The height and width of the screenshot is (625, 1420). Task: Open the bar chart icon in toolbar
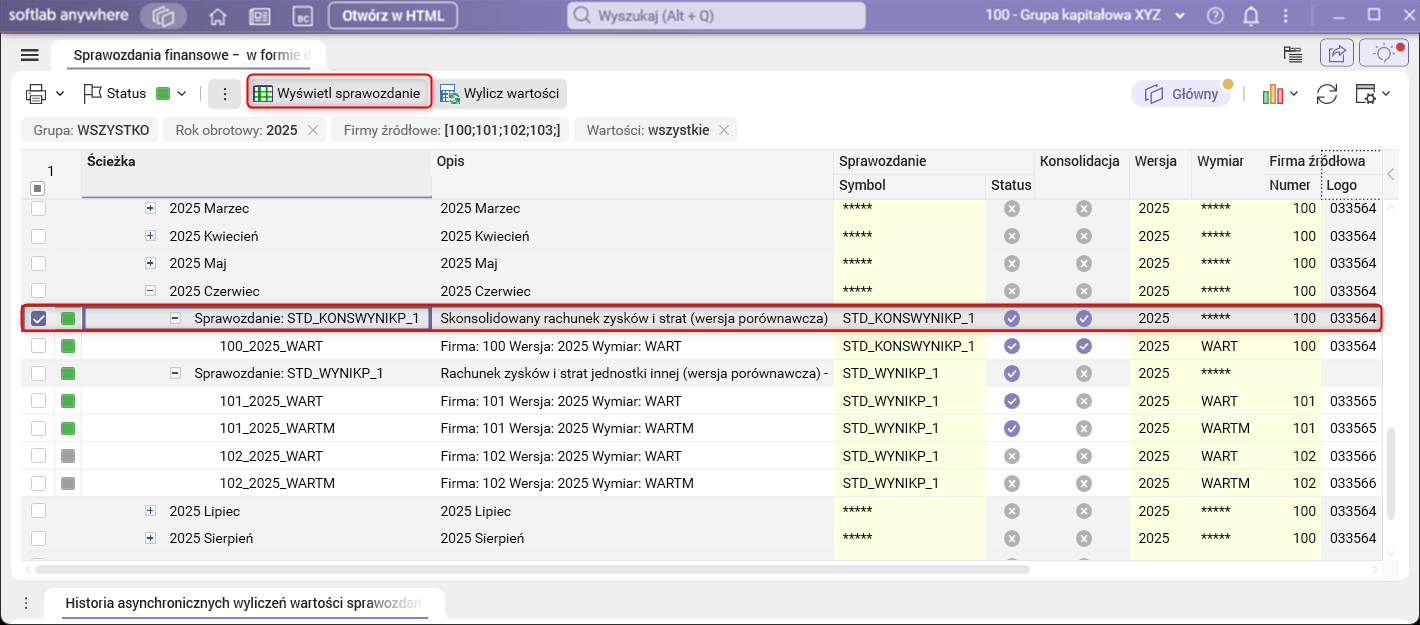(x=1273, y=94)
